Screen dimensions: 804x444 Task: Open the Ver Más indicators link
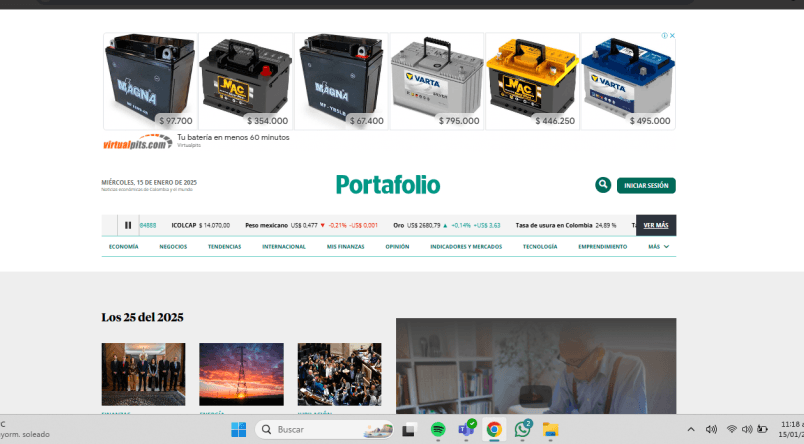click(656, 225)
